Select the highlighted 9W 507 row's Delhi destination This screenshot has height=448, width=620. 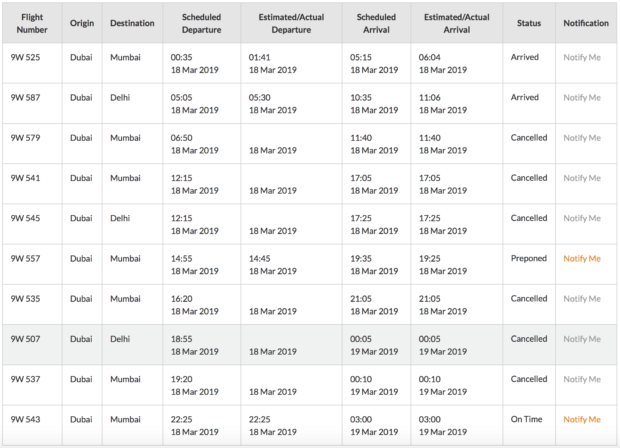pos(120,339)
